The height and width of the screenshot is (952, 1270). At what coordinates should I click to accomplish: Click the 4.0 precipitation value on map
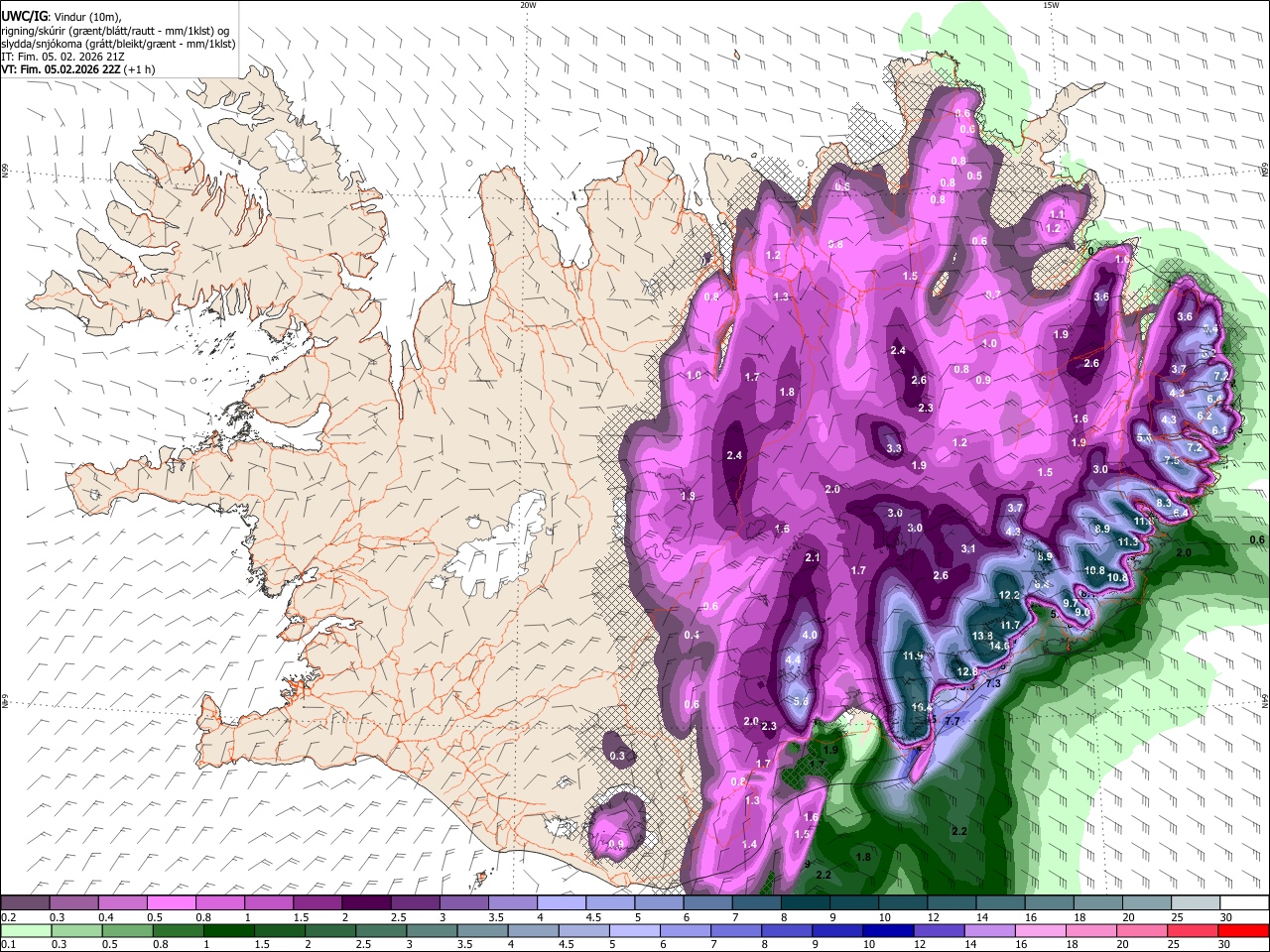click(x=810, y=635)
